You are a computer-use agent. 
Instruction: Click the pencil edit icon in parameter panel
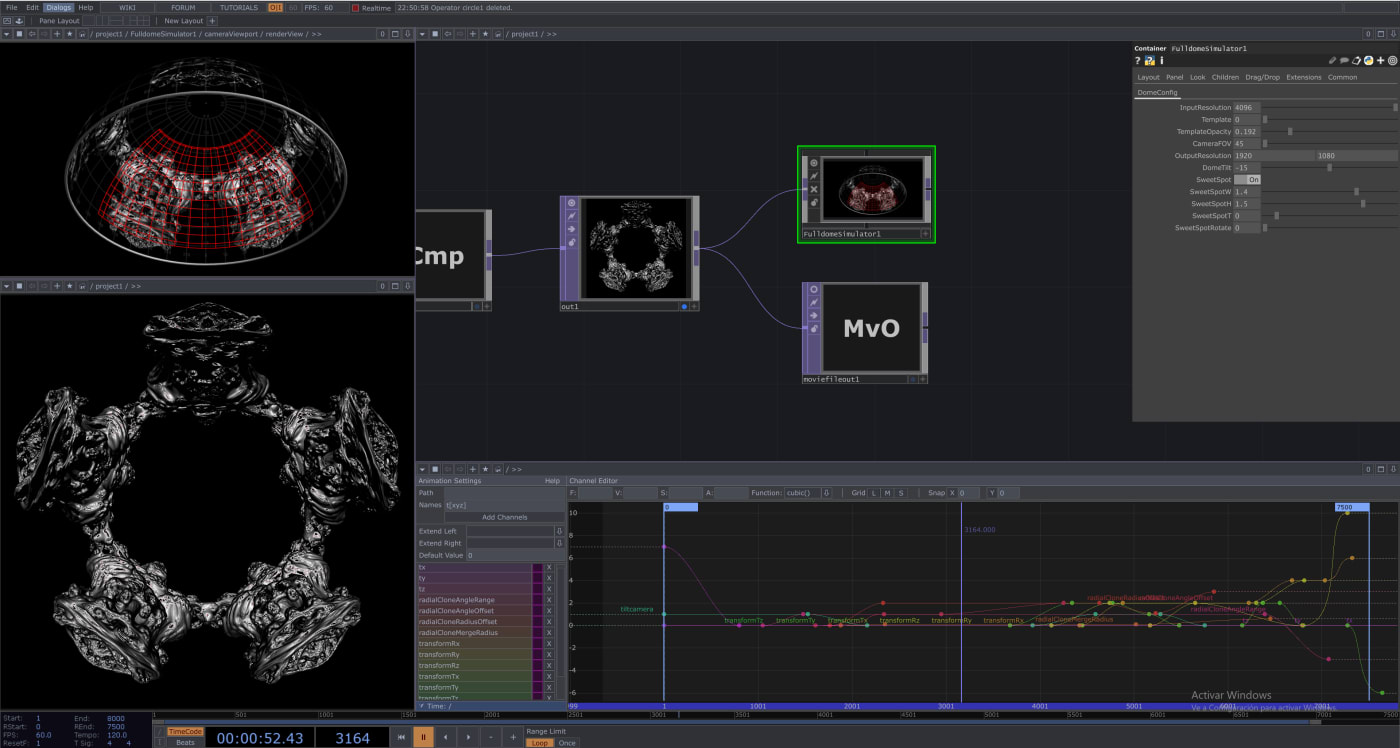point(1333,61)
